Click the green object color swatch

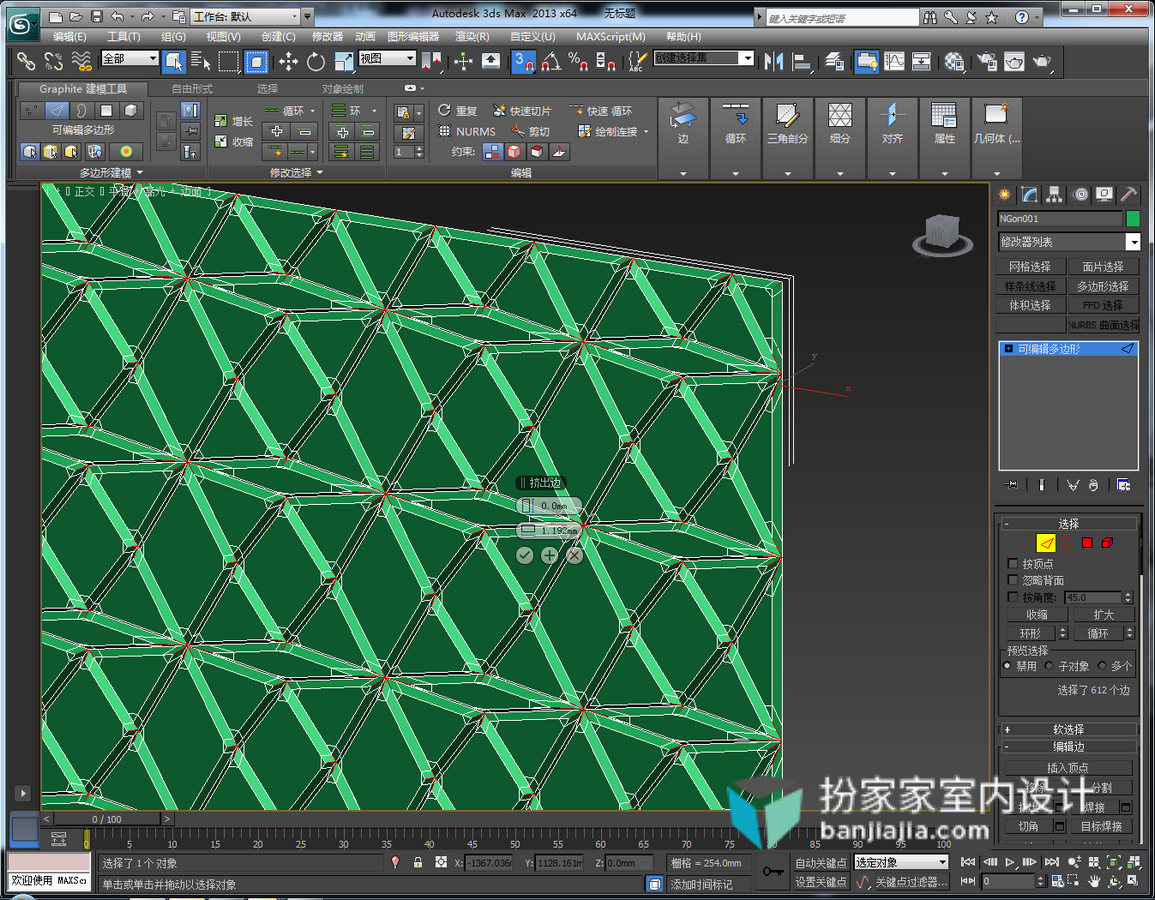tap(1133, 219)
